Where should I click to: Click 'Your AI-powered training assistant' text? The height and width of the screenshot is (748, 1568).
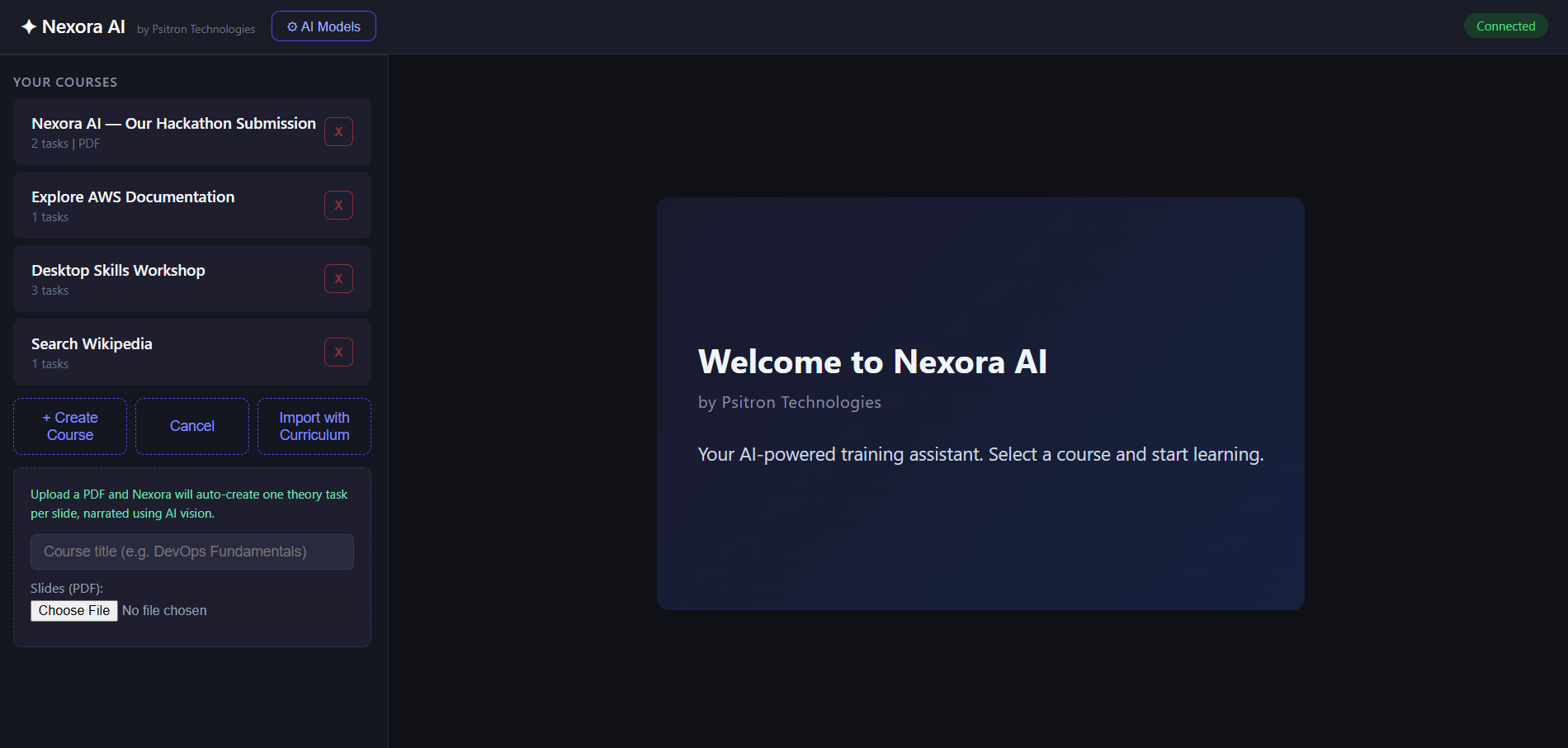[980, 455]
